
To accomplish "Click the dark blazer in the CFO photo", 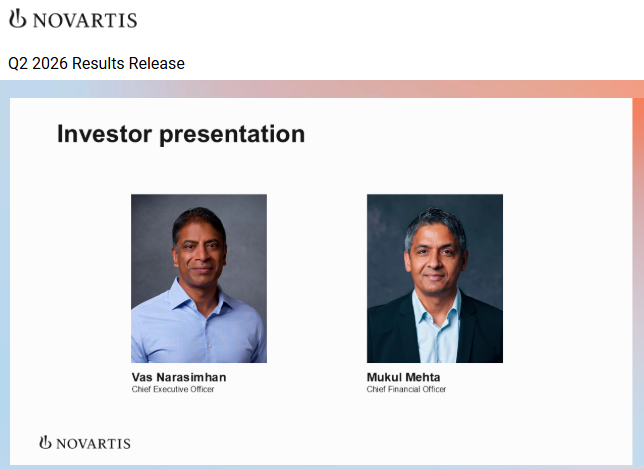I will (478, 329).
